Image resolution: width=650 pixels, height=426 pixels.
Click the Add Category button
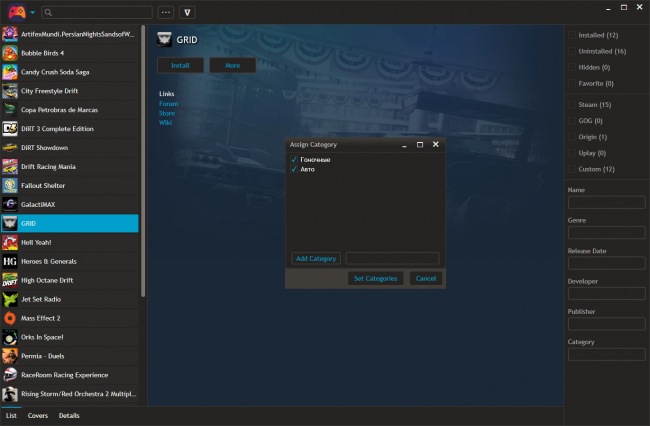(x=316, y=259)
